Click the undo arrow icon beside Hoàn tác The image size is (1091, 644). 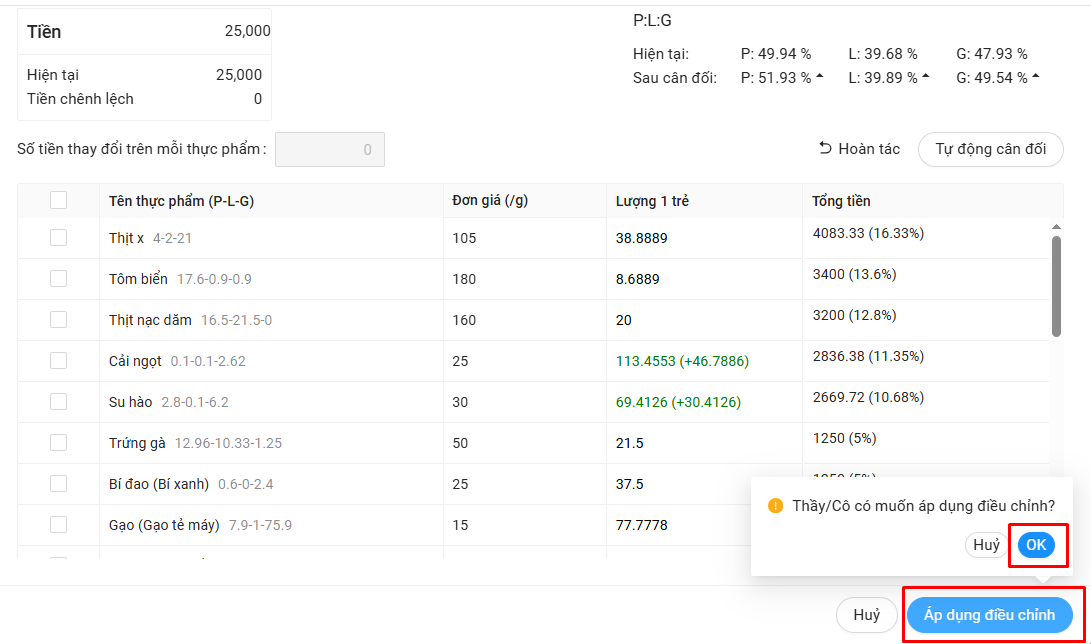pos(825,148)
